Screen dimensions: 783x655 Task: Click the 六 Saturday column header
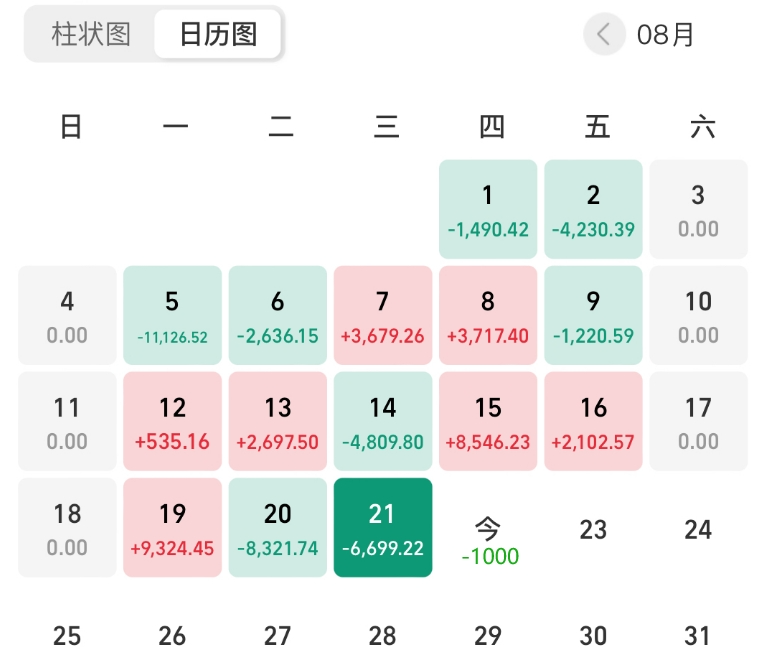coord(703,126)
